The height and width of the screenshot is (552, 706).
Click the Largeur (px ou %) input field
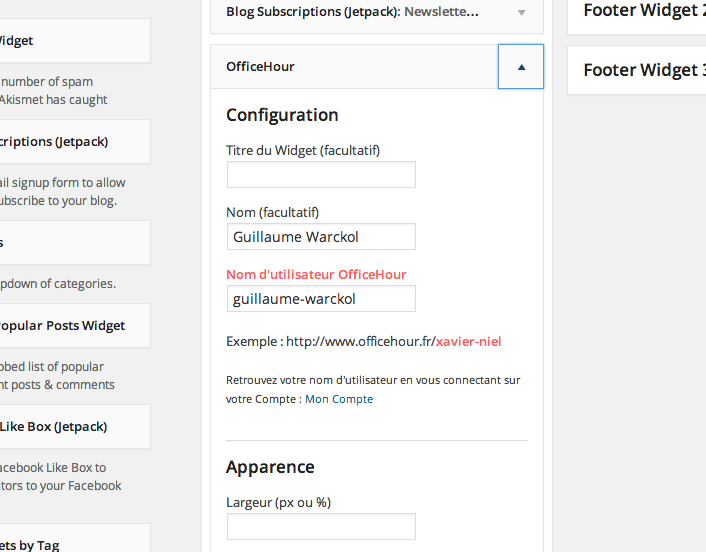click(x=321, y=526)
